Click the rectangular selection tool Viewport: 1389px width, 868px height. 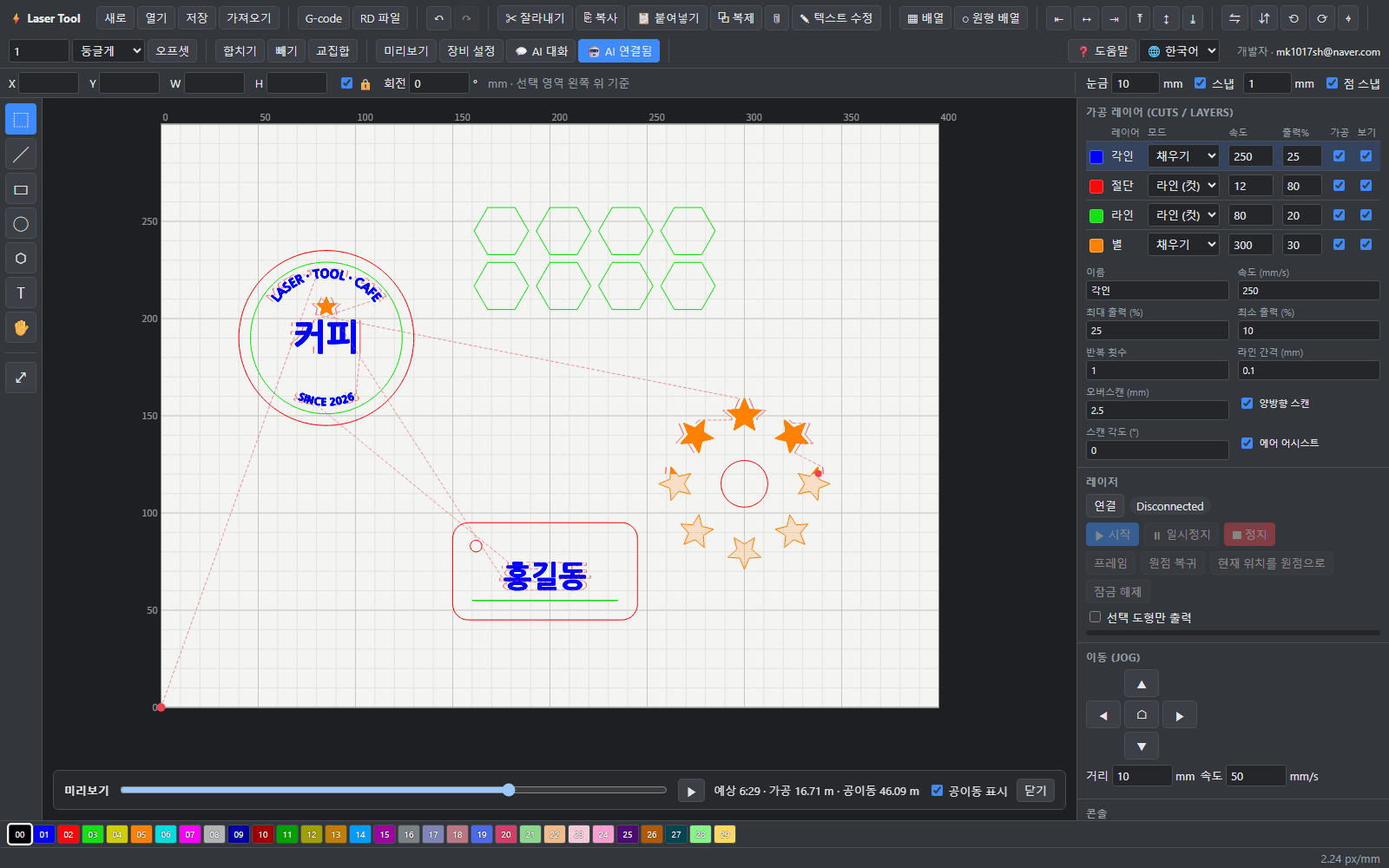pyautogui.click(x=21, y=120)
